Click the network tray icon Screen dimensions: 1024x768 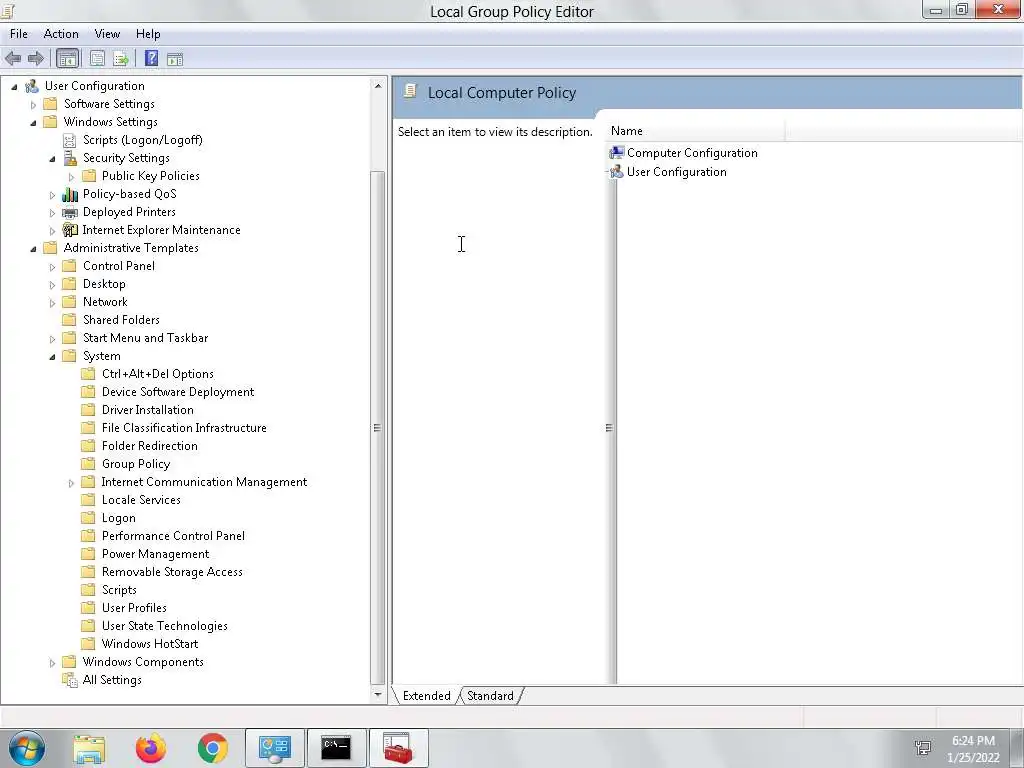coord(923,748)
